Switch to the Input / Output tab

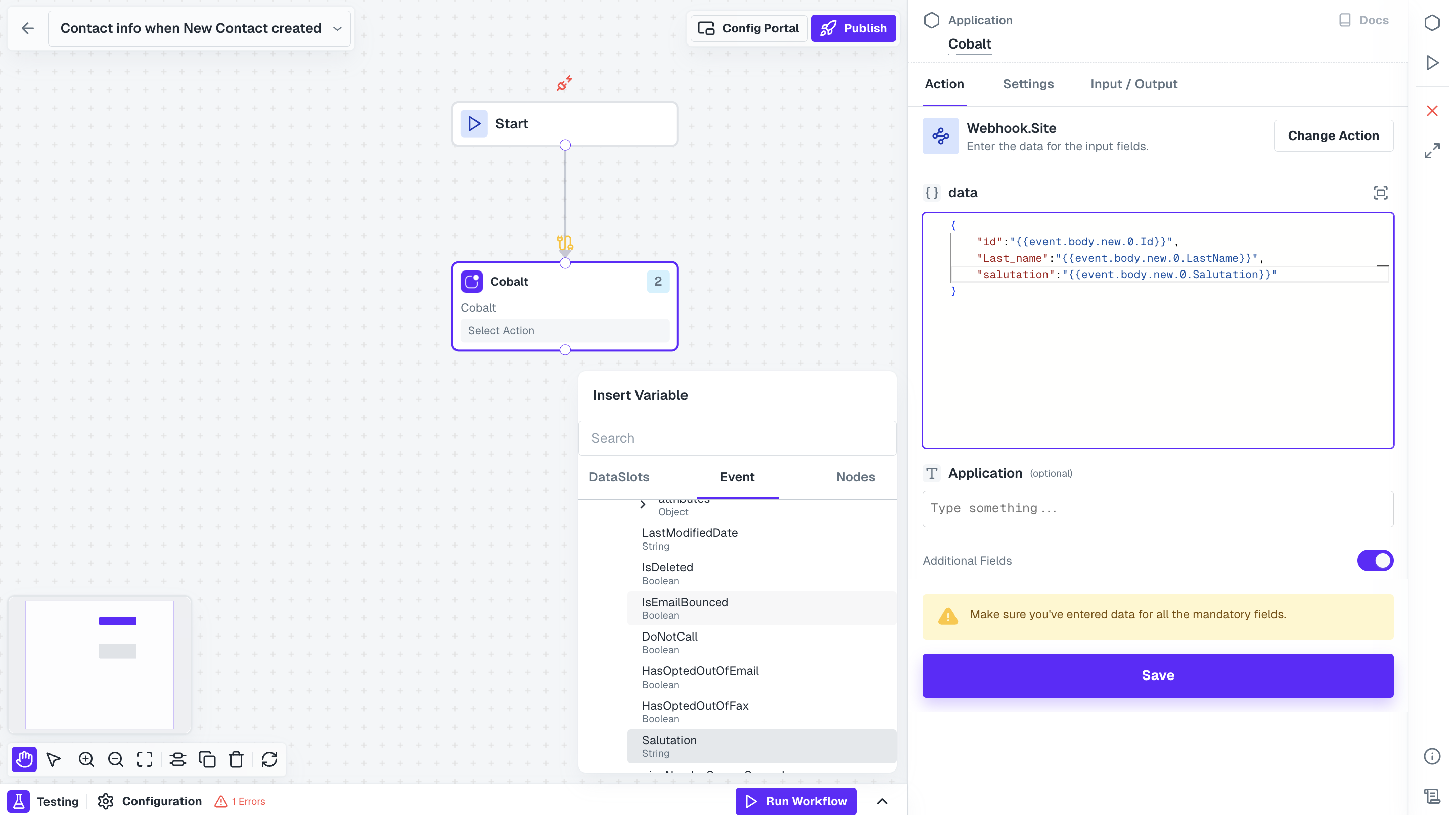tap(1134, 84)
